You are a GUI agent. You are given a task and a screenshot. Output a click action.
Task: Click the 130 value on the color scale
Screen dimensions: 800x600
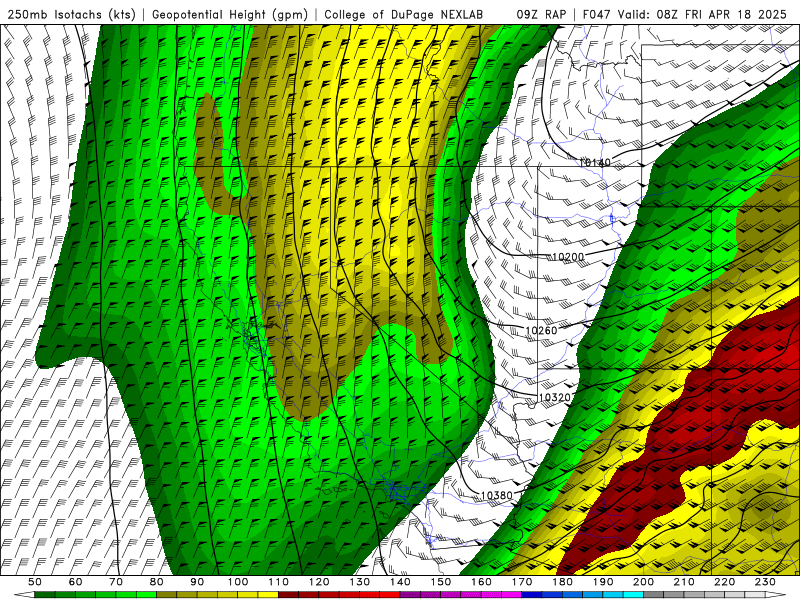click(x=359, y=582)
